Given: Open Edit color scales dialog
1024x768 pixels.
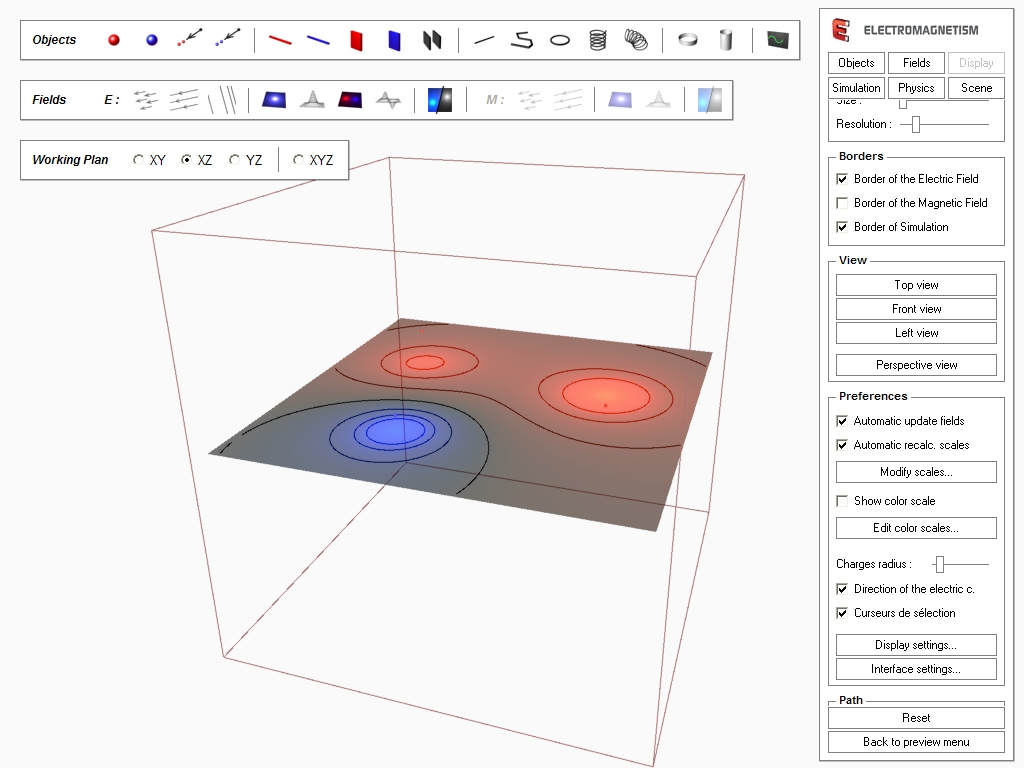Looking at the screenshot, I should (x=916, y=528).
